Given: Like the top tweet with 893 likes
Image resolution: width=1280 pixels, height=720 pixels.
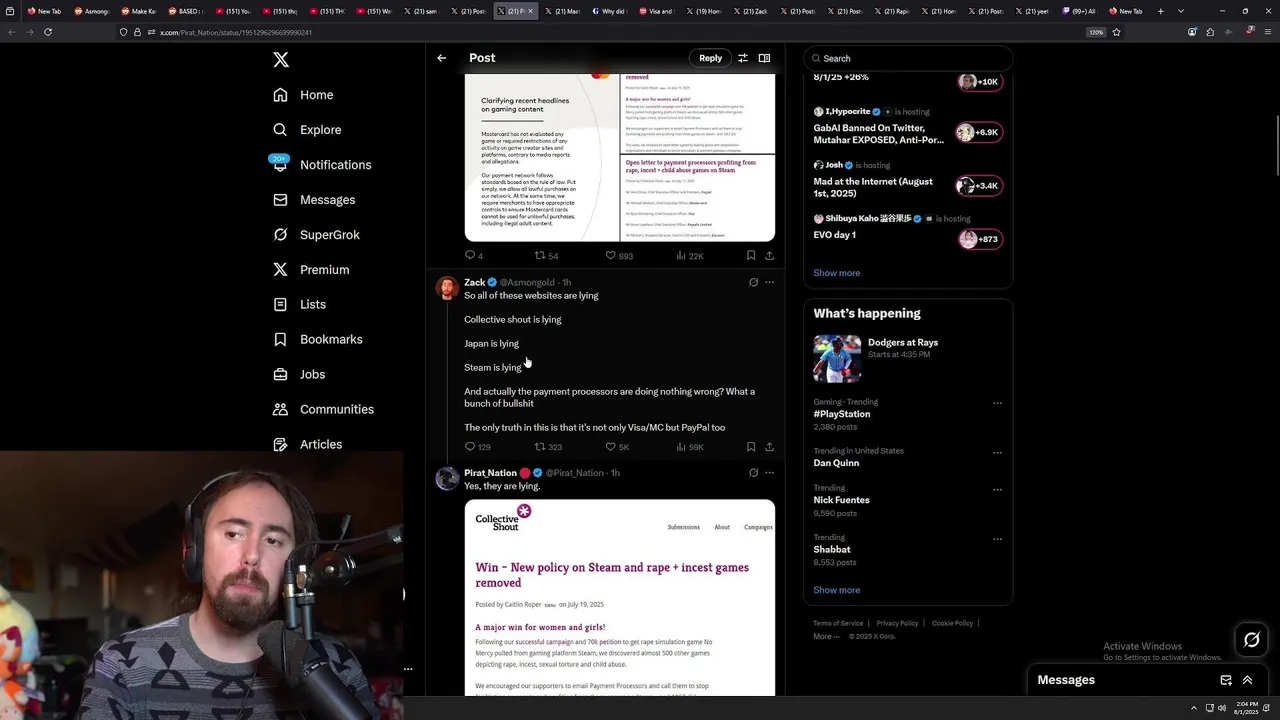Looking at the screenshot, I should [619, 256].
